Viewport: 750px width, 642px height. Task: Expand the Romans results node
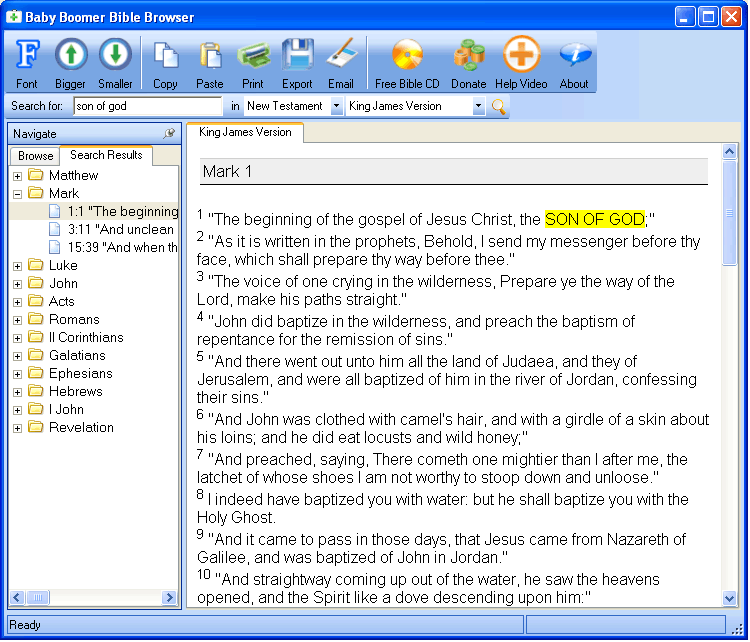tap(17, 320)
